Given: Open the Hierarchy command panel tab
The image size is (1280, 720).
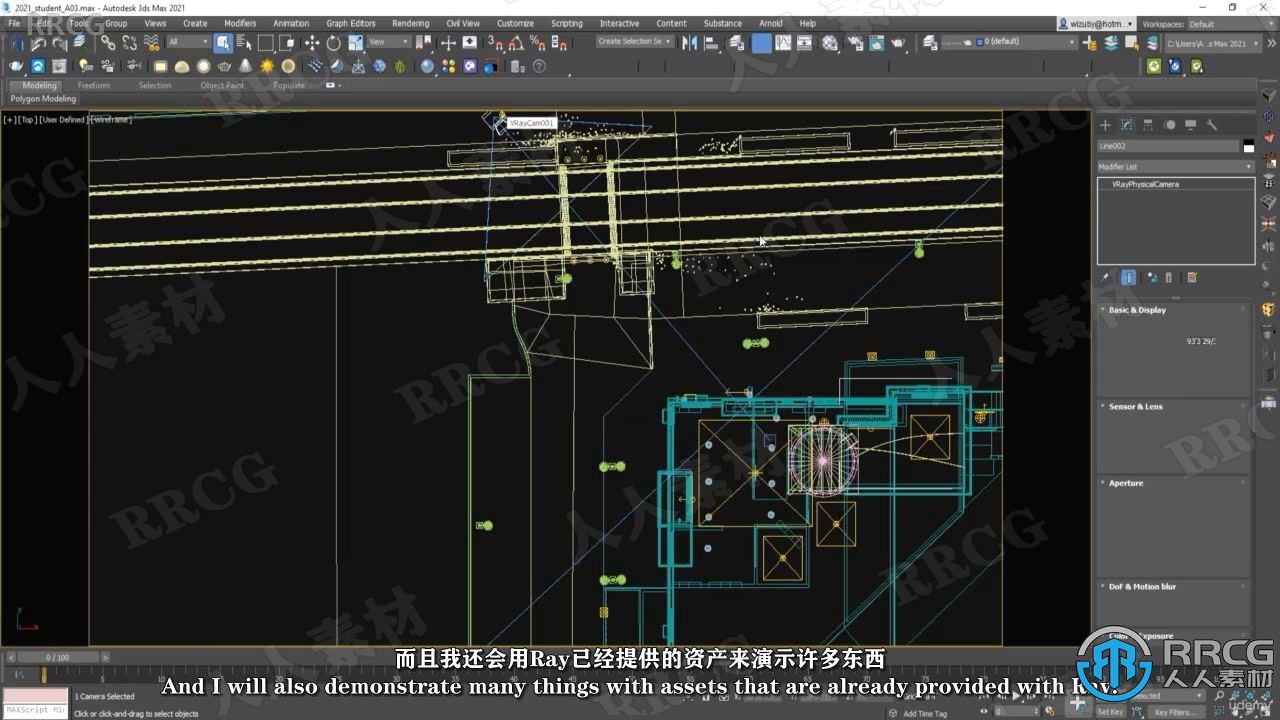Looking at the screenshot, I should click(x=1148, y=125).
